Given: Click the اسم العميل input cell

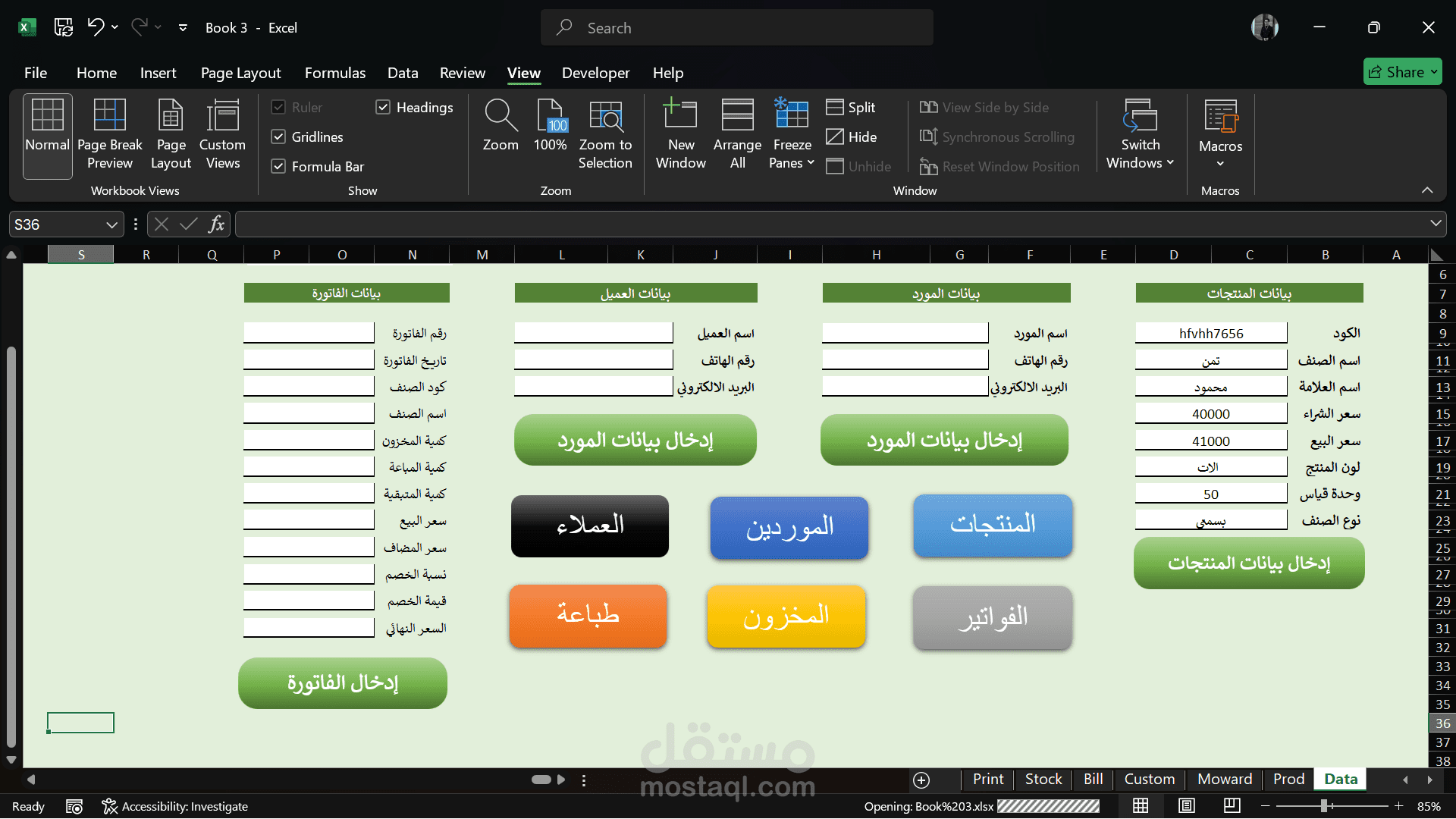Looking at the screenshot, I should coord(593,333).
